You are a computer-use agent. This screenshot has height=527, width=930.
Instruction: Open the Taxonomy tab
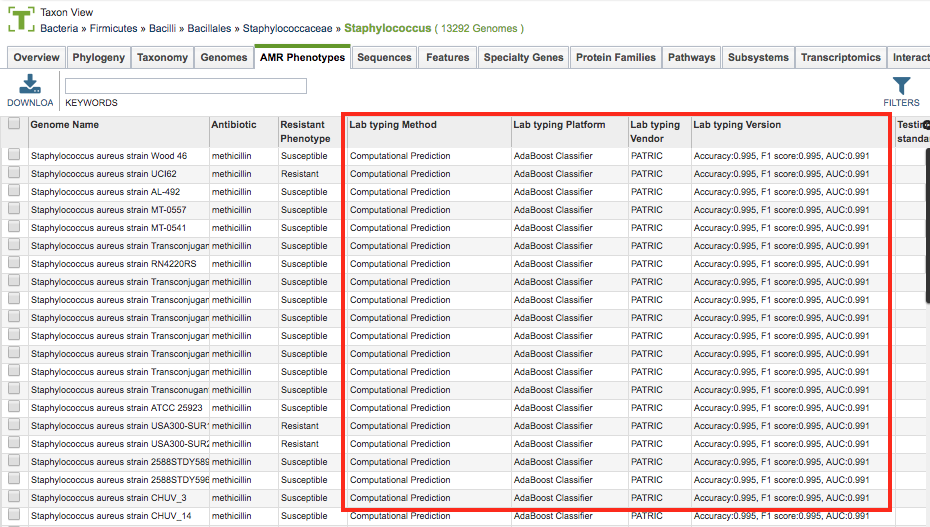pos(163,58)
